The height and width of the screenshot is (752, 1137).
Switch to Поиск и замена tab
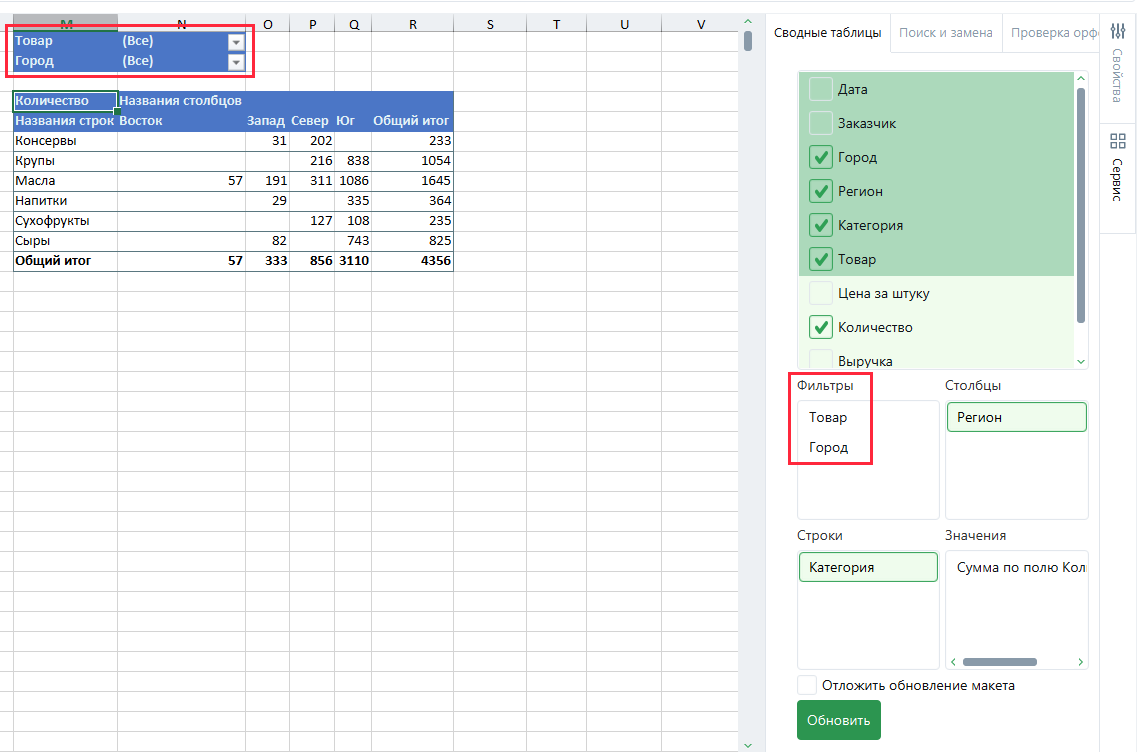click(x=945, y=33)
